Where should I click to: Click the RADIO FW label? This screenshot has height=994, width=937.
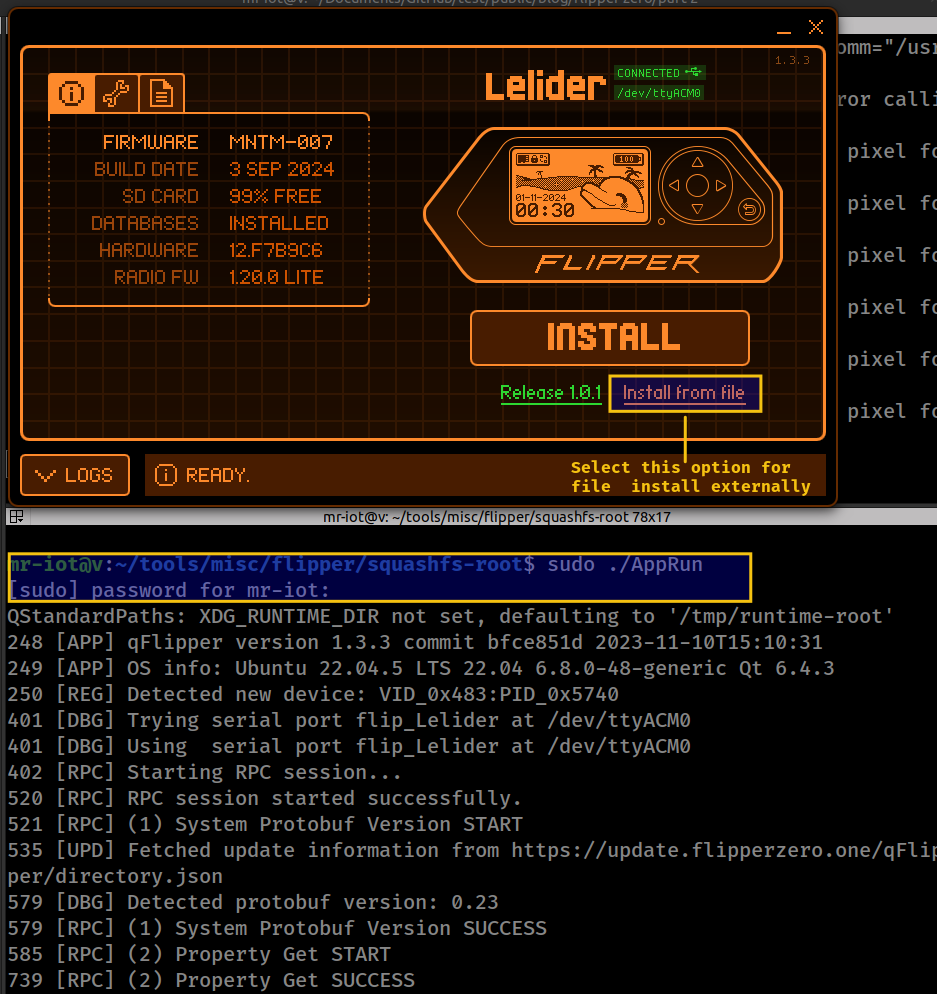pos(156,278)
